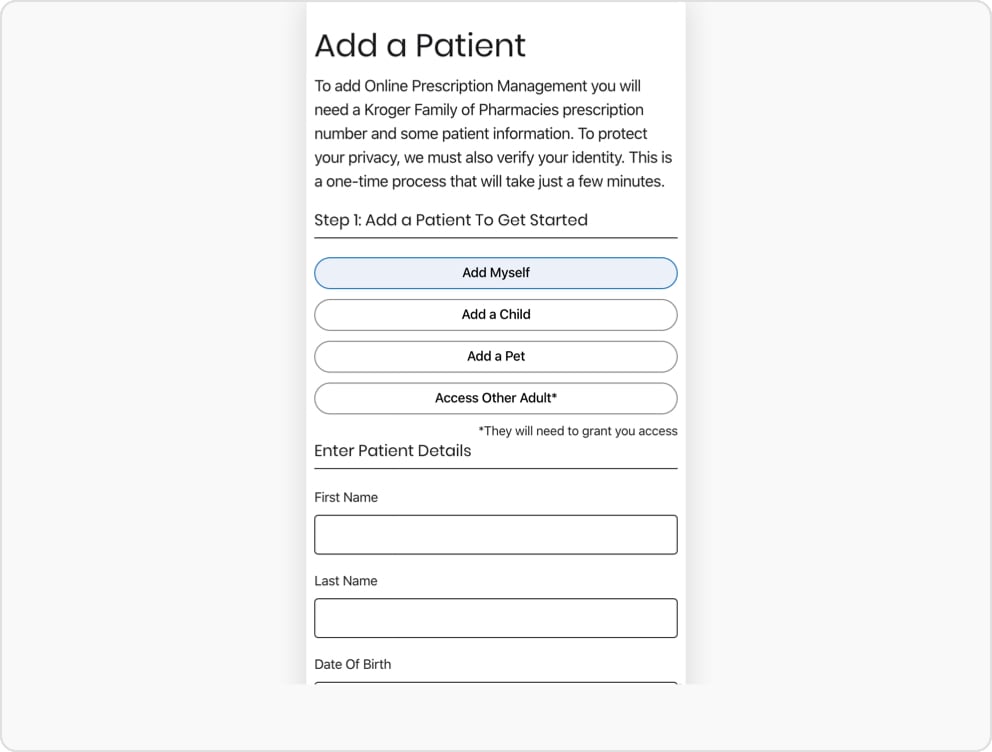The width and height of the screenshot is (992, 752).
Task: Select Access Other Adult option
Action: coord(495,398)
